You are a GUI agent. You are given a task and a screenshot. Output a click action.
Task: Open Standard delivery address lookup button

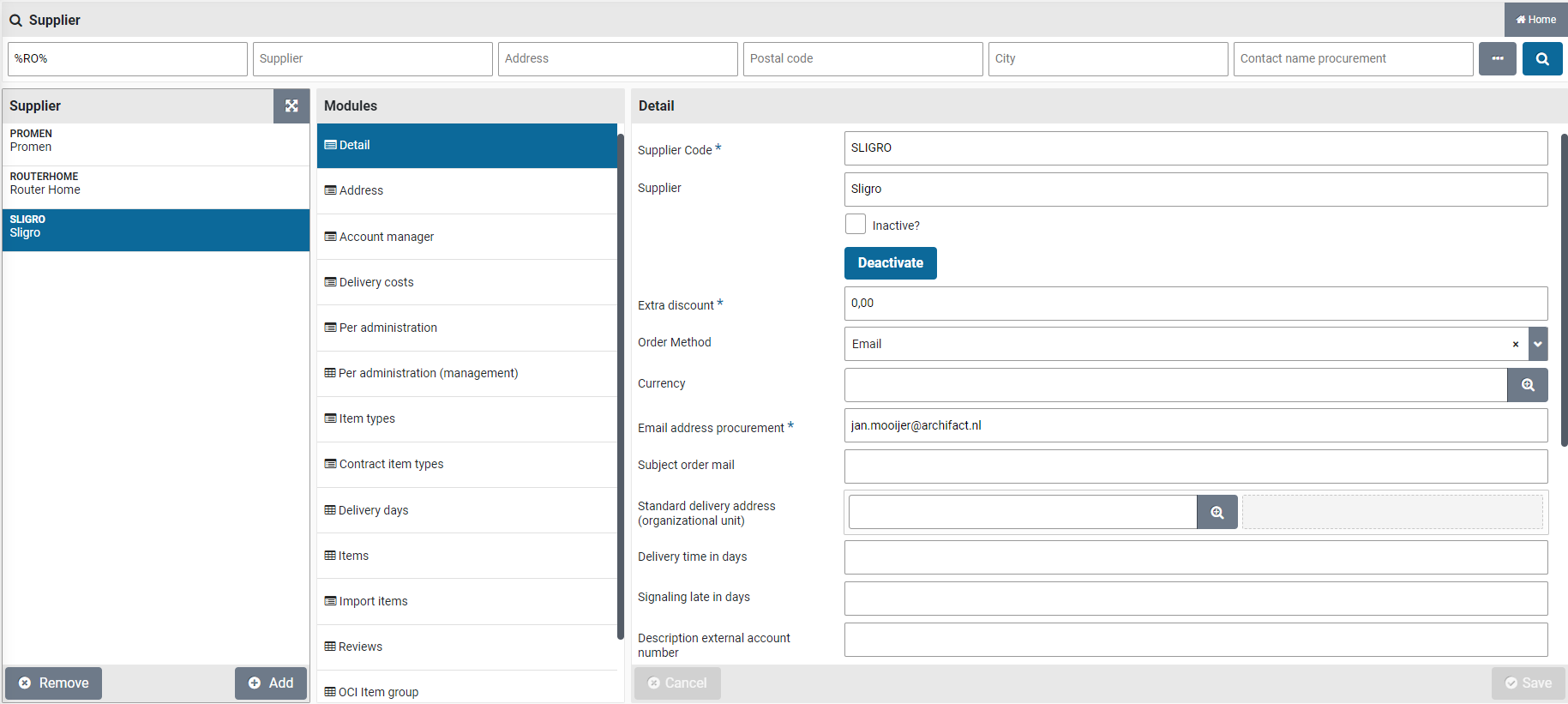[x=1217, y=512]
